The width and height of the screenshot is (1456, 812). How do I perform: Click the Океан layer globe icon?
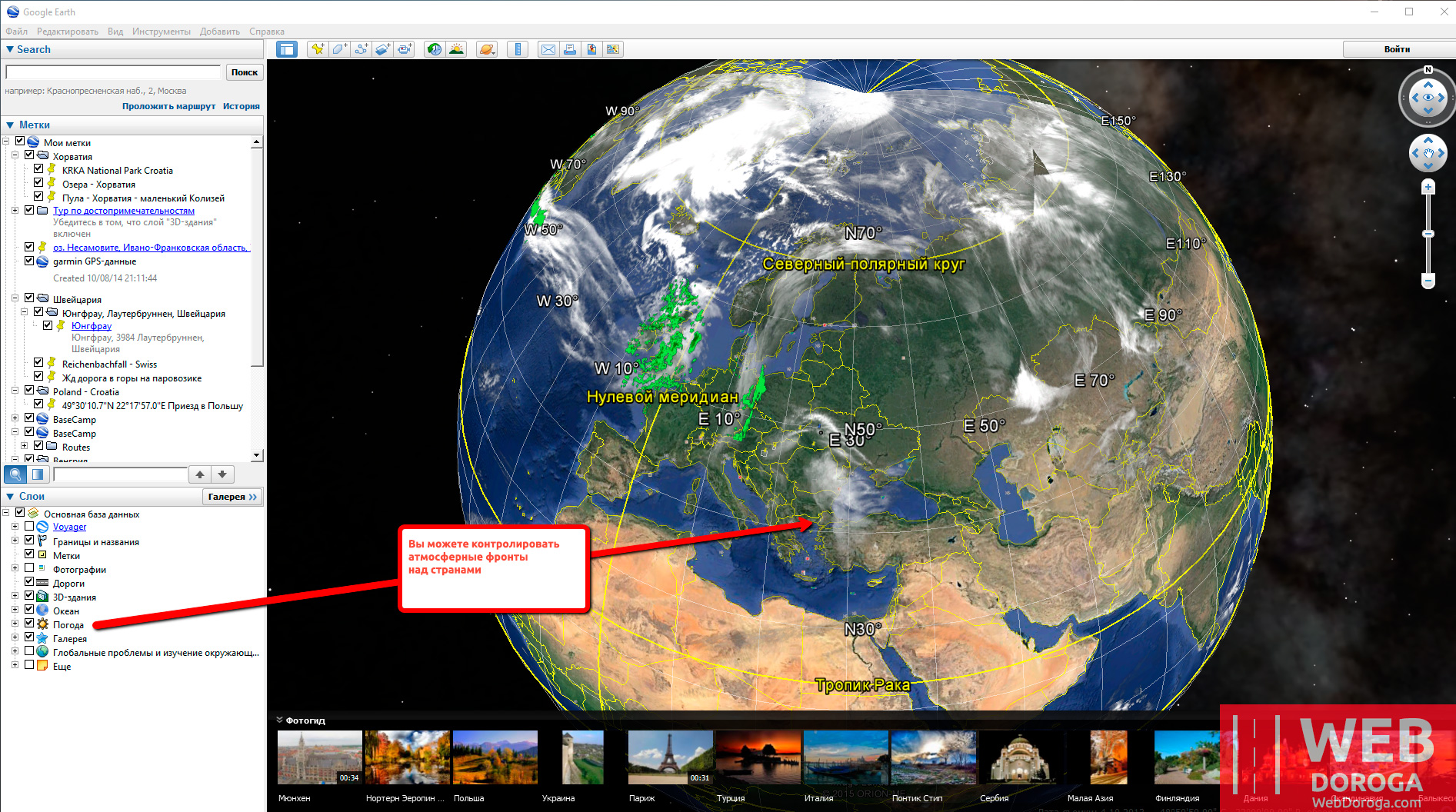[x=43, y=611]
